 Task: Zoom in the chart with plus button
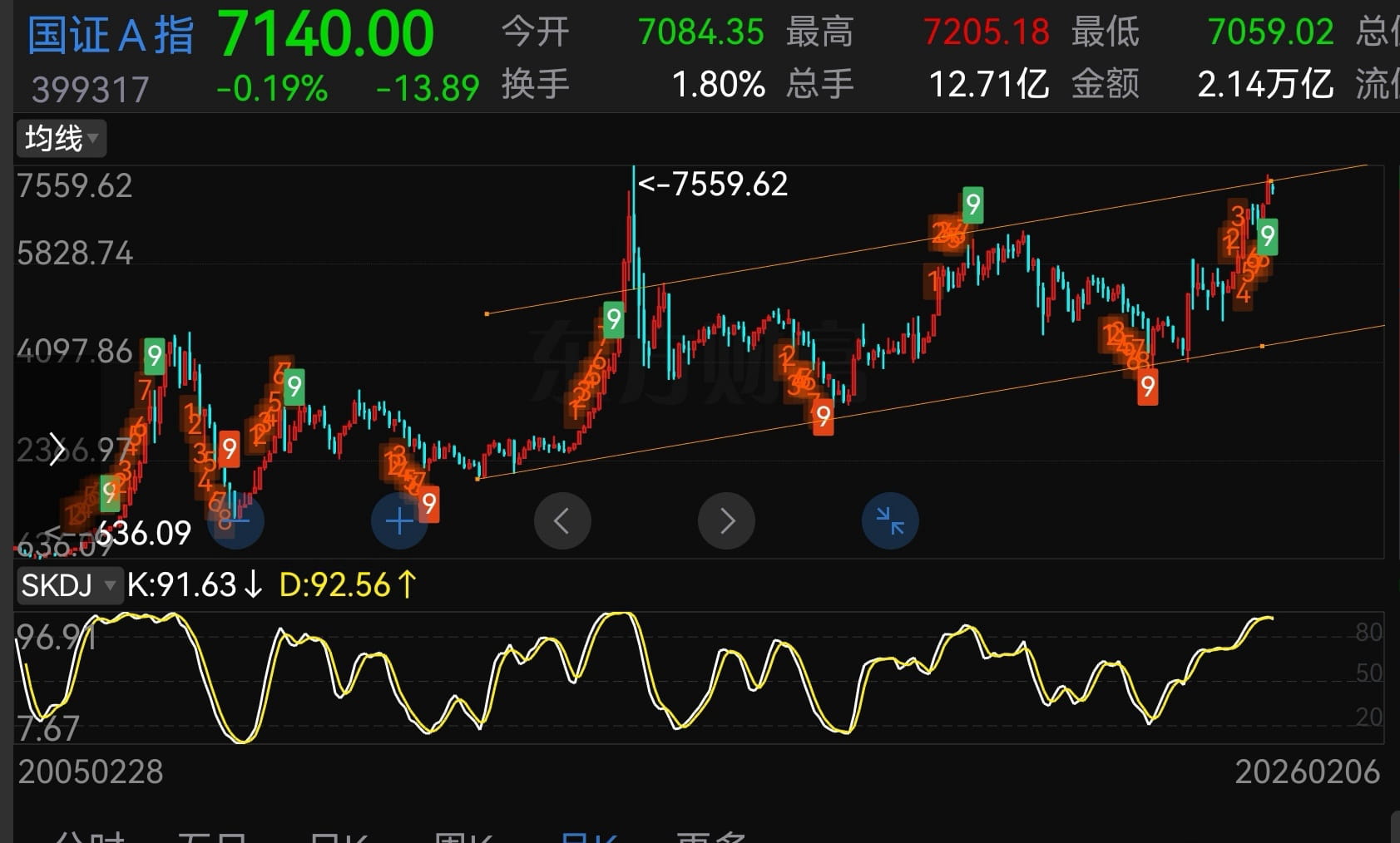[x=398, y=521]
